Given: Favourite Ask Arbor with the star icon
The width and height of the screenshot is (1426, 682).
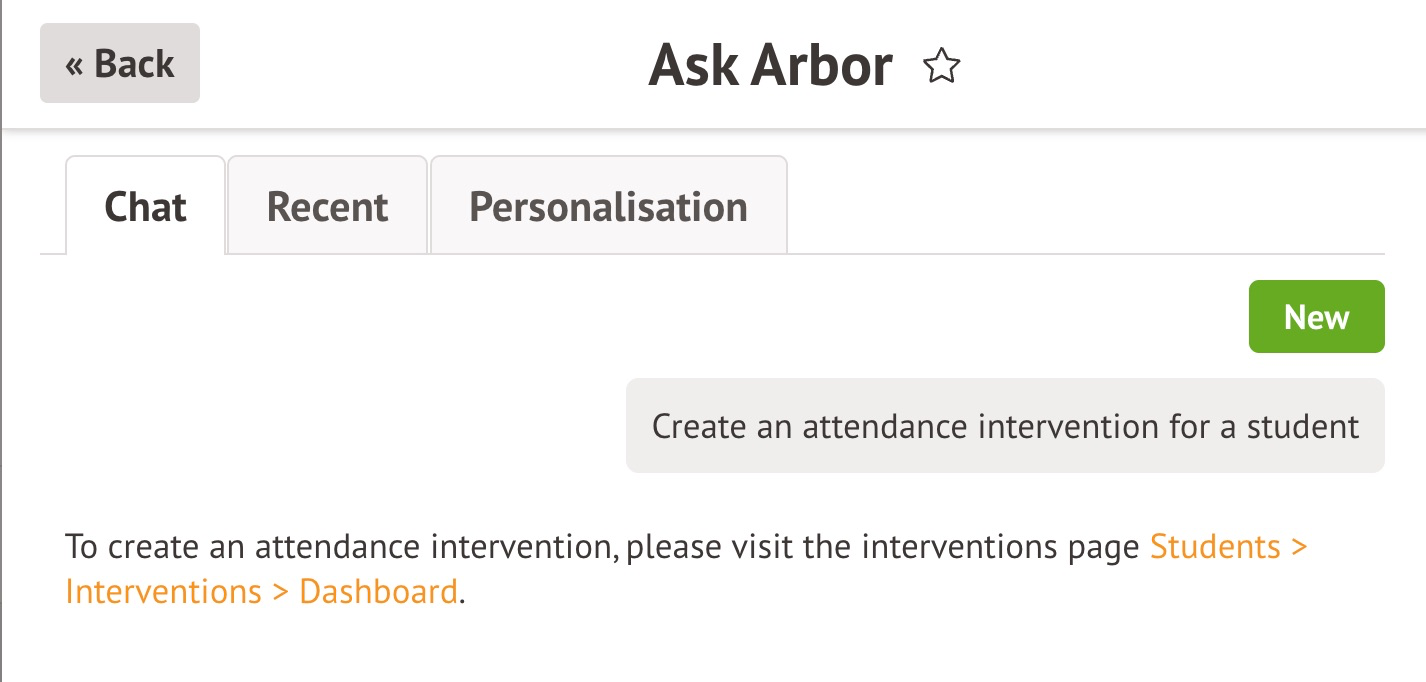Looking at the screenshot, I should (941, 67).
